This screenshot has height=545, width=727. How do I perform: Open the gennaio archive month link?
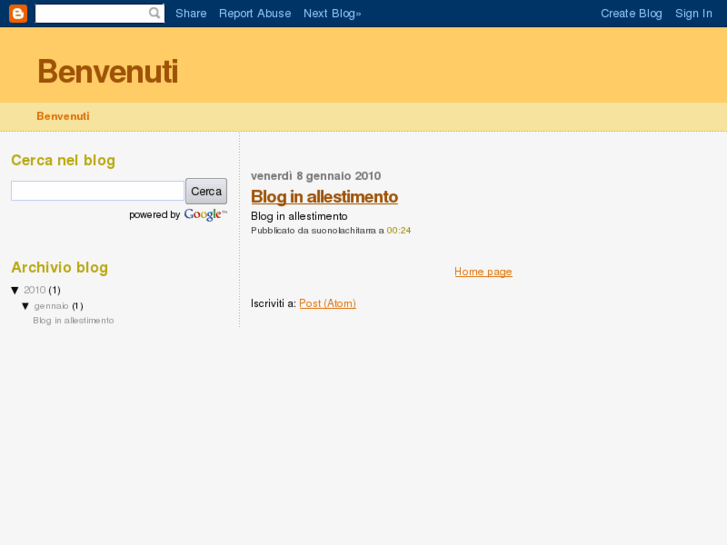pos(51,306)
